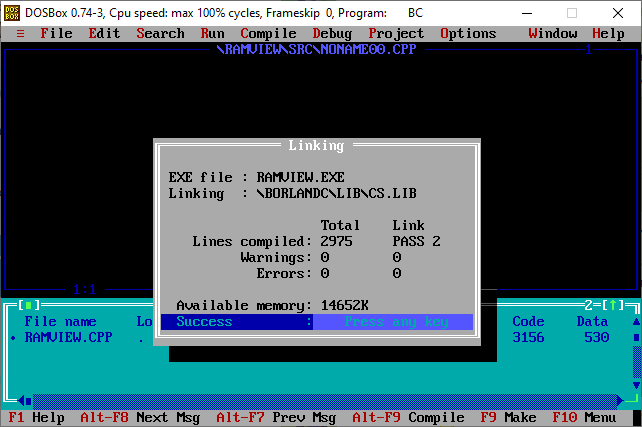Click the data size value 530
Screen dimensions: 642x427
coord(597,337)
